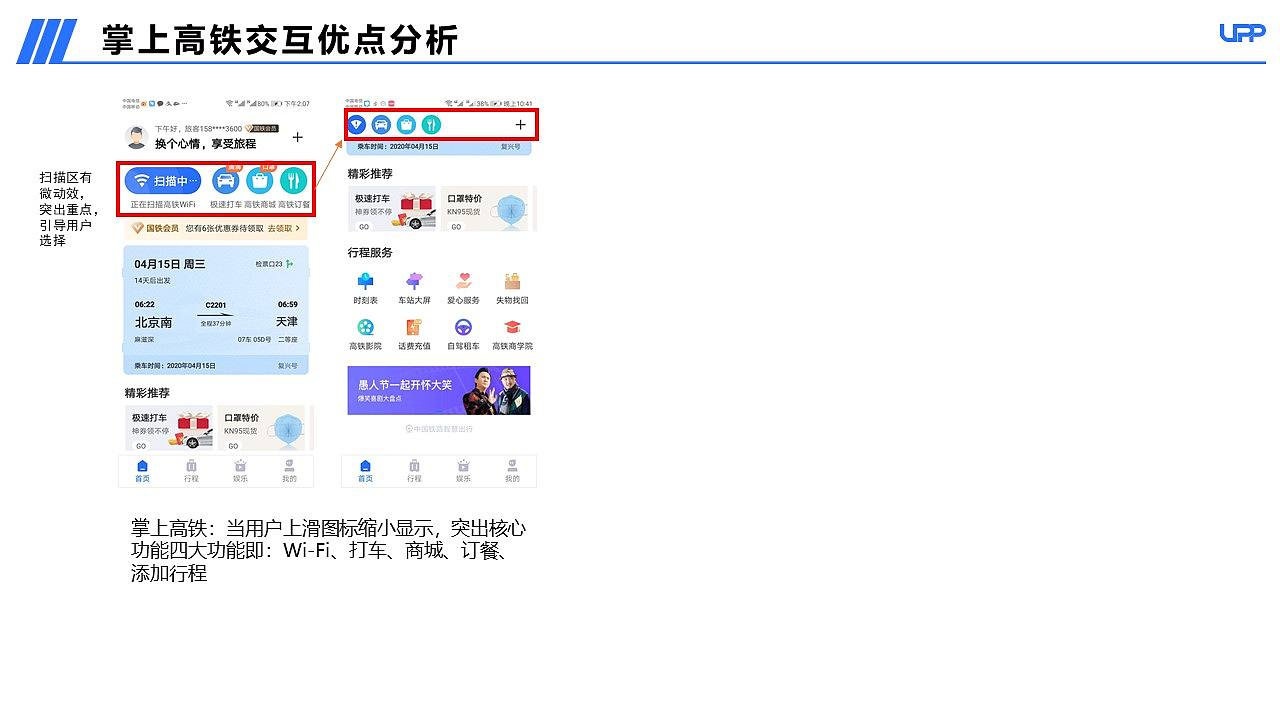Tap the small dining icon in right phone header
This screenshot has width=1280, height=720.
coord(431,125)
